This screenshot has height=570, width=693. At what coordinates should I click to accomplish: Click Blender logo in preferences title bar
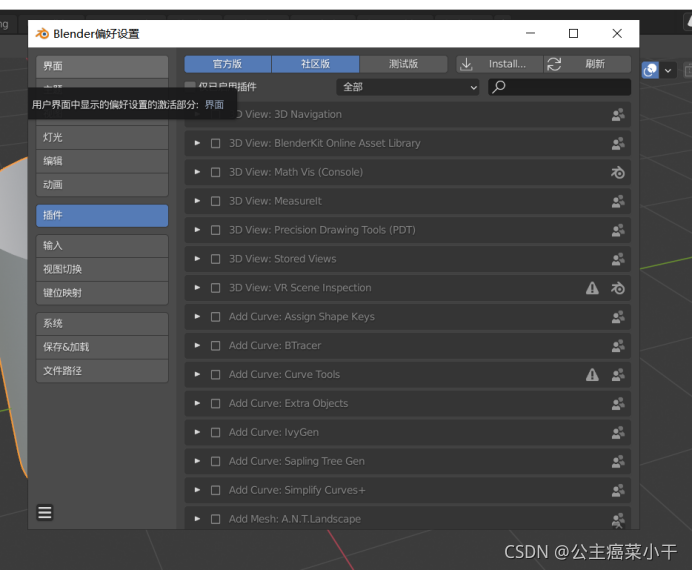pyautogui.click(x=42, y=34)
